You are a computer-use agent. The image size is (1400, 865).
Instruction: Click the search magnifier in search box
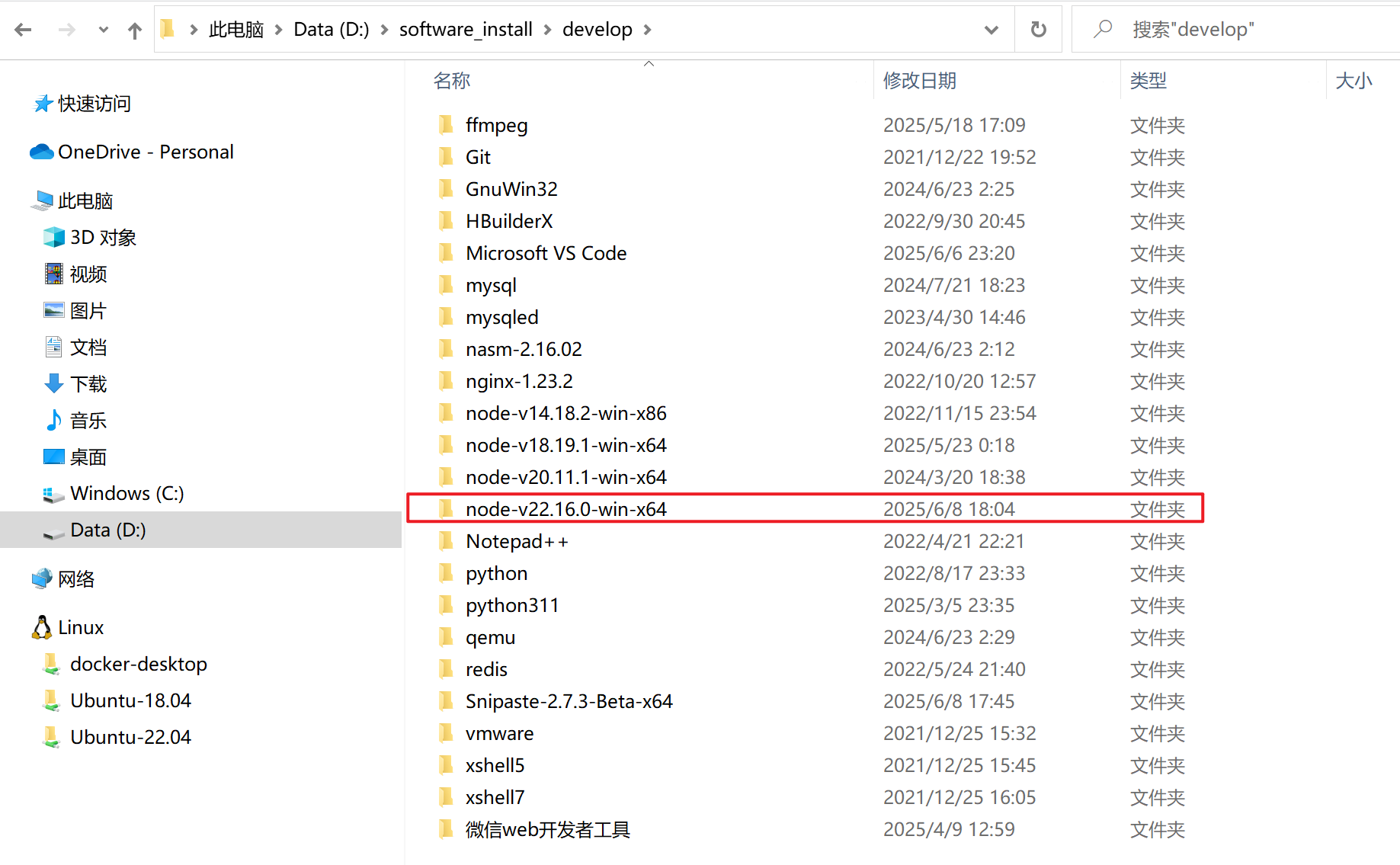[1103, 29]
